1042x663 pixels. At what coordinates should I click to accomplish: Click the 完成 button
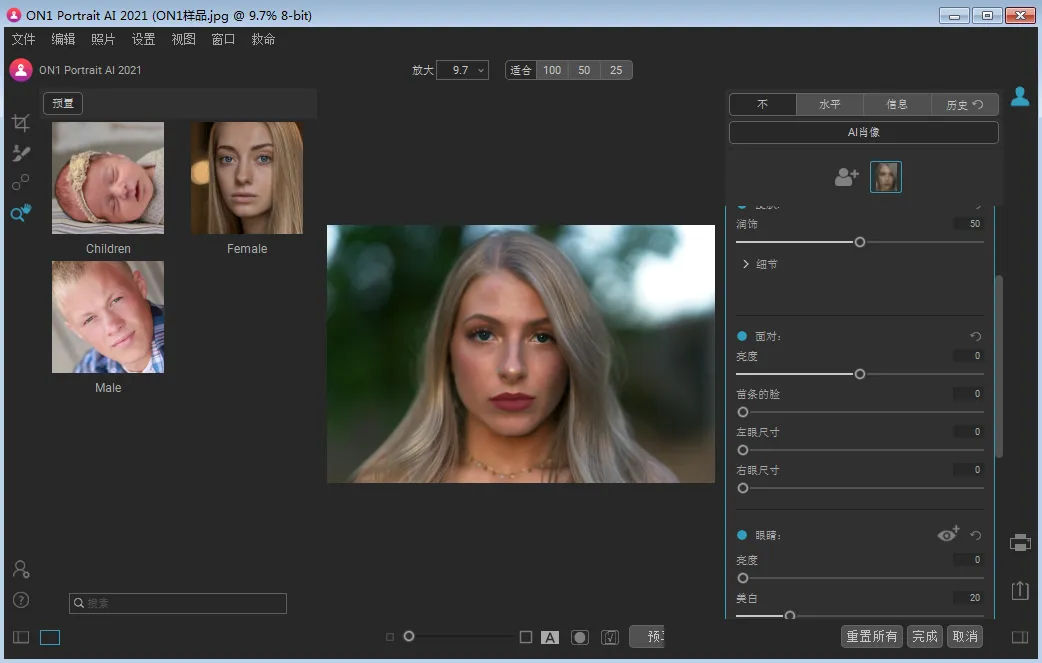tap(924, 636)
